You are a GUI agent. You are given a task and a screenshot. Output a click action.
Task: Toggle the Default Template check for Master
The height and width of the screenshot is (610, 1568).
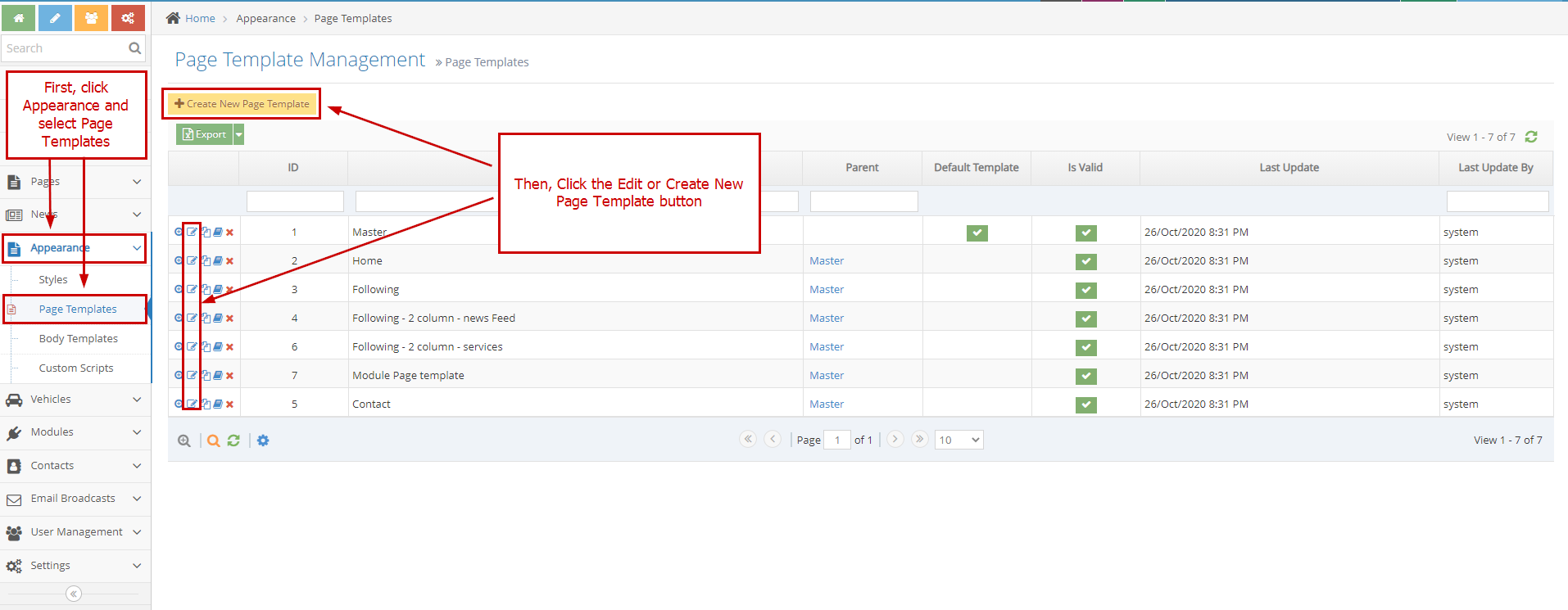click(977, 233)
